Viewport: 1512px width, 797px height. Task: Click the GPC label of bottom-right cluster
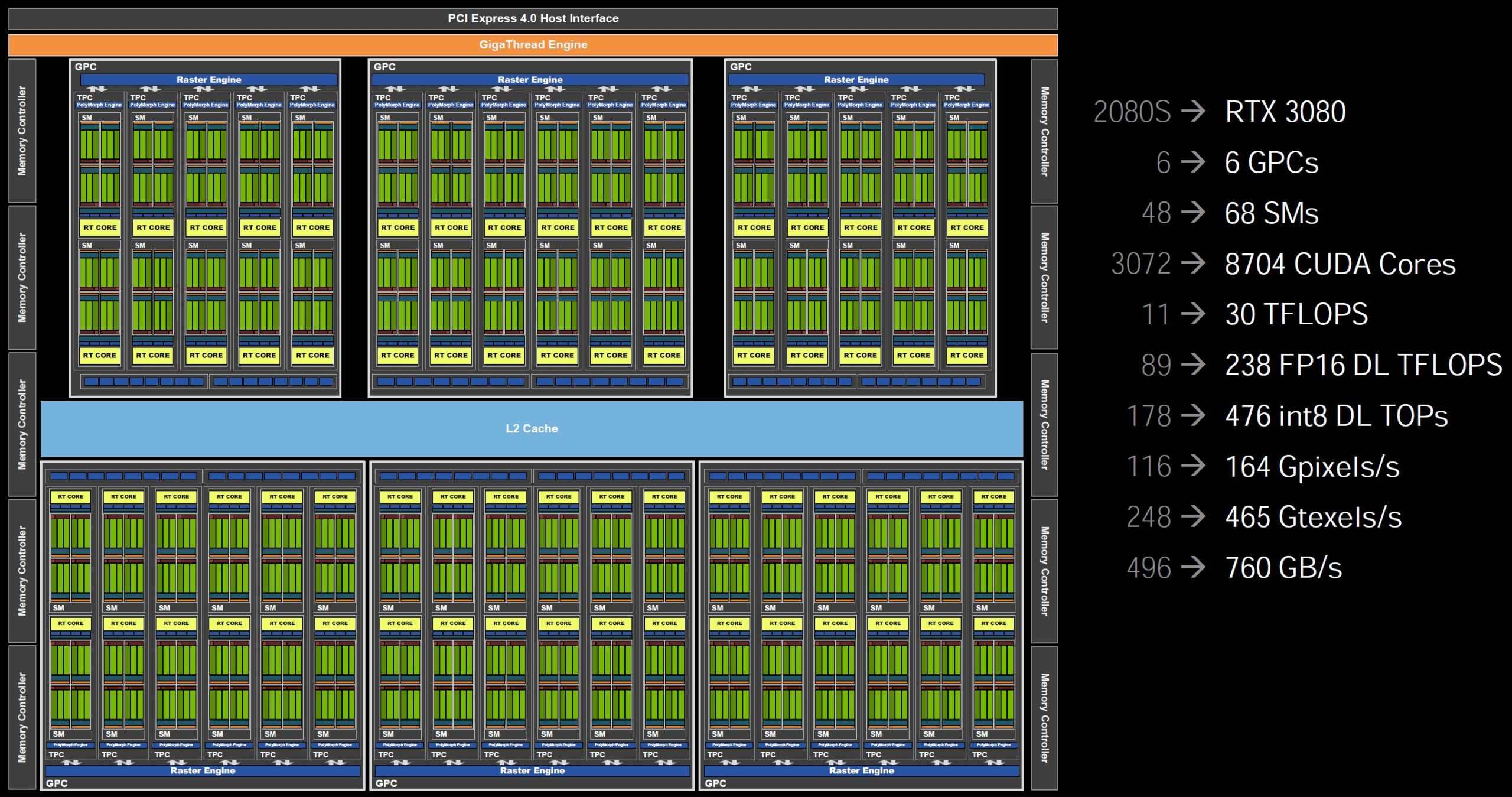[715, 783]
